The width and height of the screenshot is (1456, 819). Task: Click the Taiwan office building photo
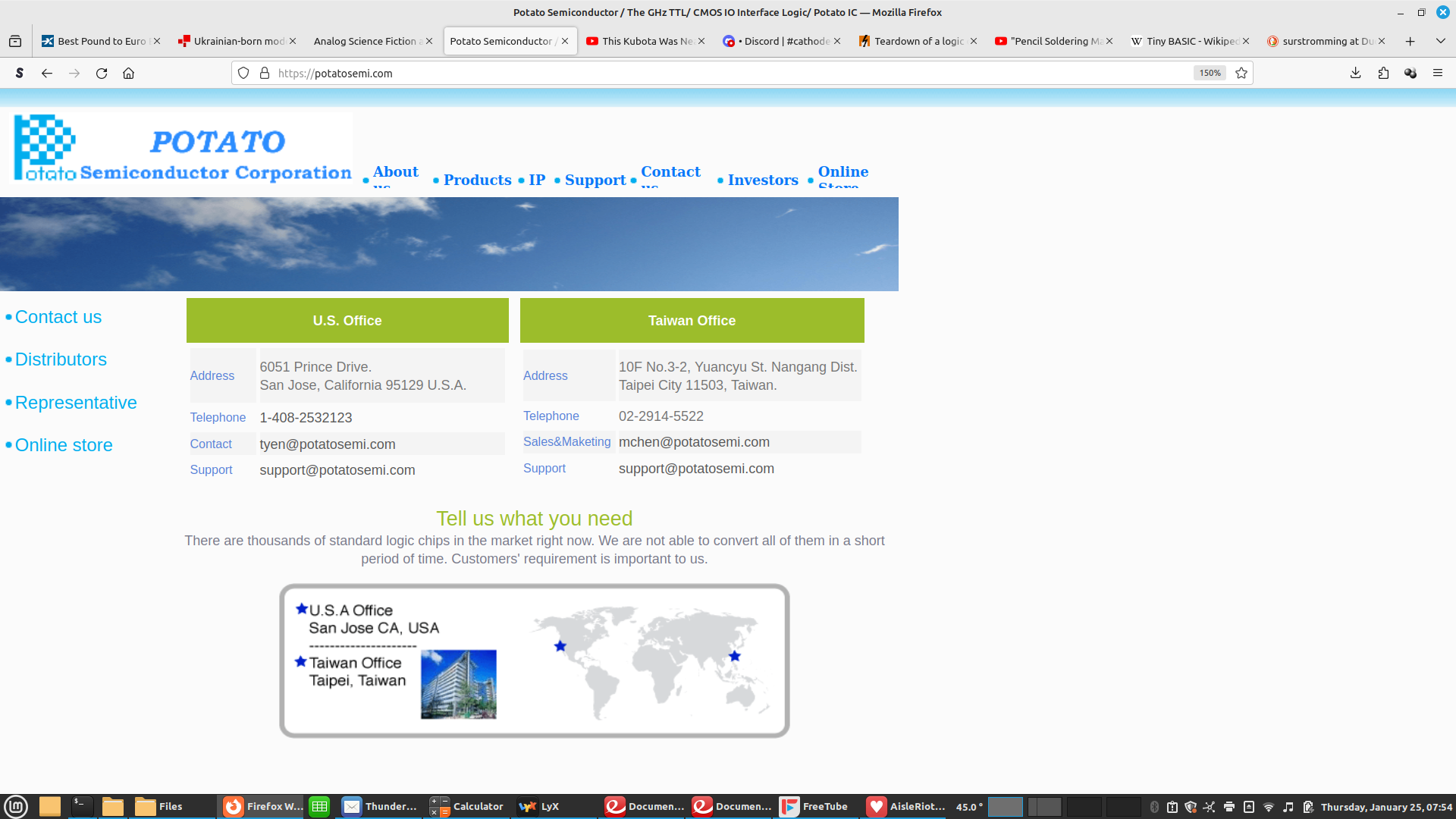point(459,684)
